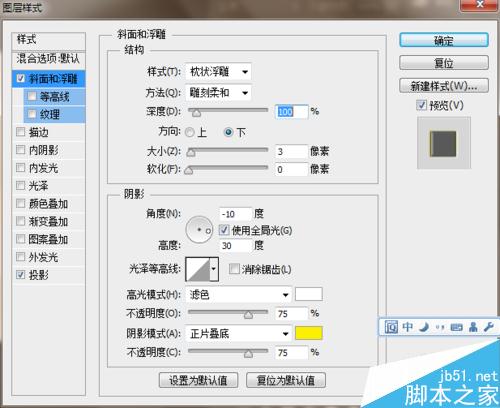Click the highlight 不透明度(O) slider
Image resolution: width=500 pixels, height=408 pixels.
[228, 312]
